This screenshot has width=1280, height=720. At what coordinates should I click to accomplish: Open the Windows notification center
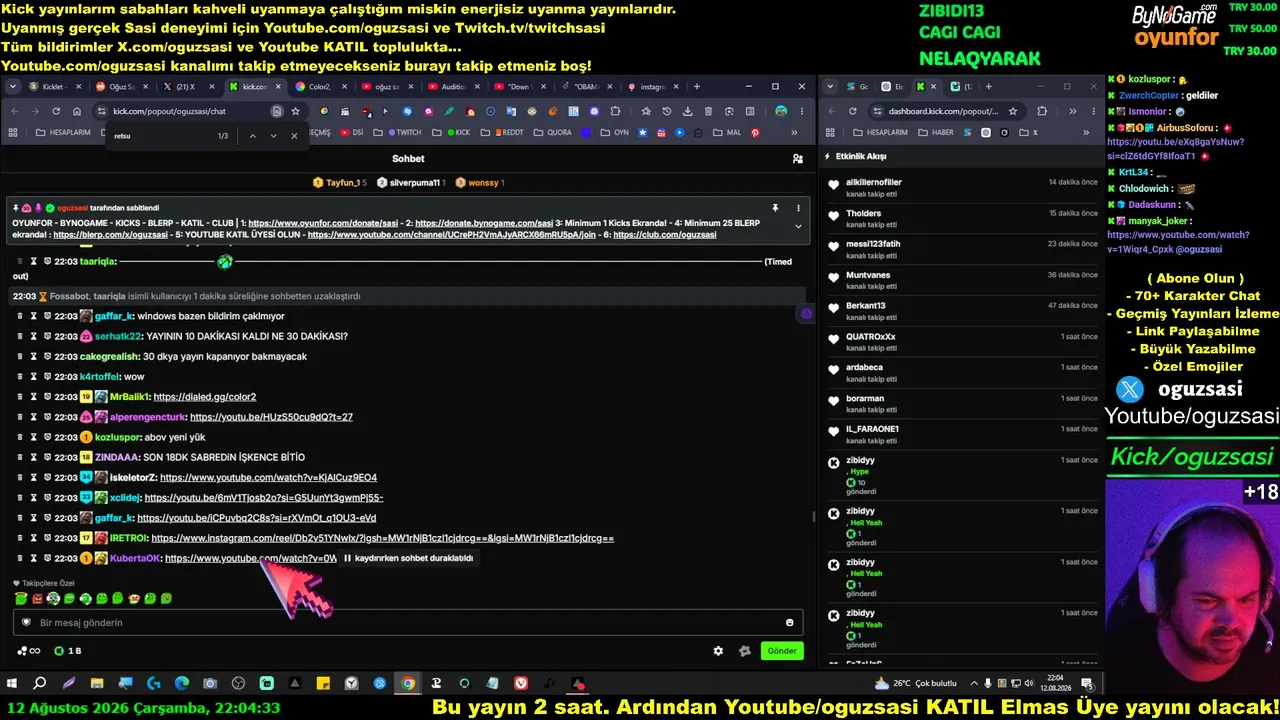coord(1087,684)
